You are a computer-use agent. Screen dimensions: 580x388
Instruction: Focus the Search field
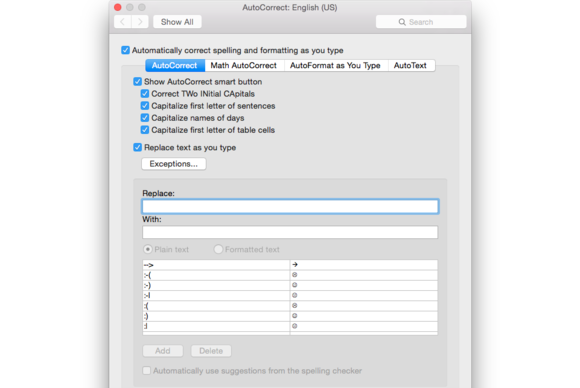(x=421, y=22)
